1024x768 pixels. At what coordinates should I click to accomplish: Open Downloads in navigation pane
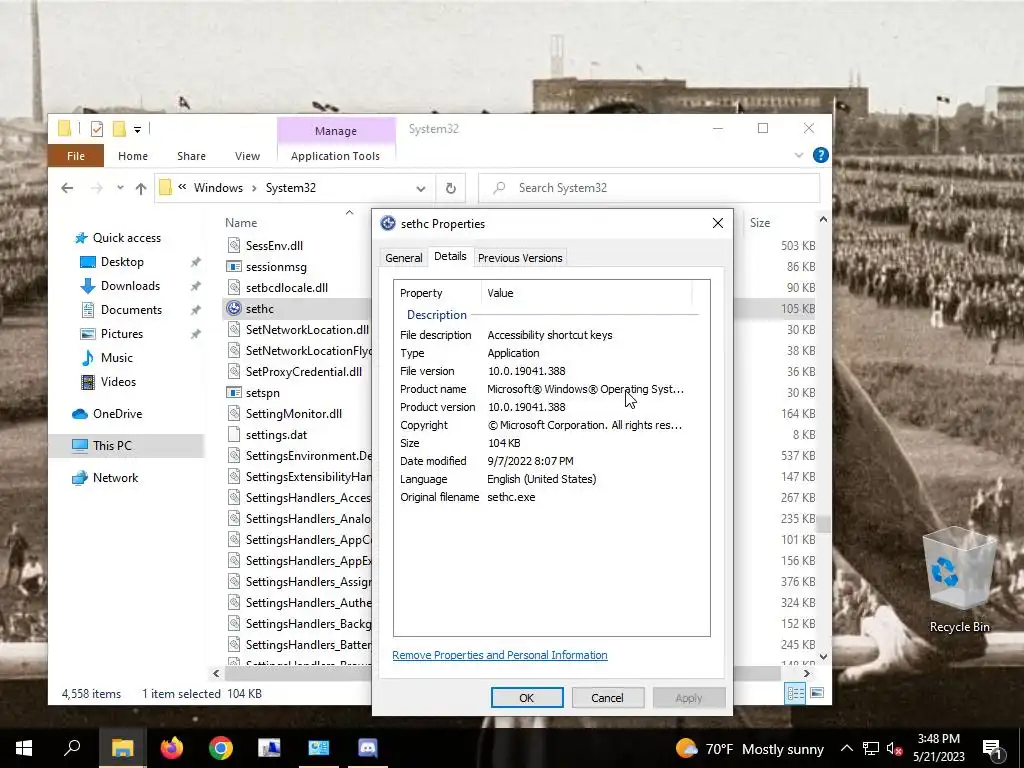pos(130,286)
